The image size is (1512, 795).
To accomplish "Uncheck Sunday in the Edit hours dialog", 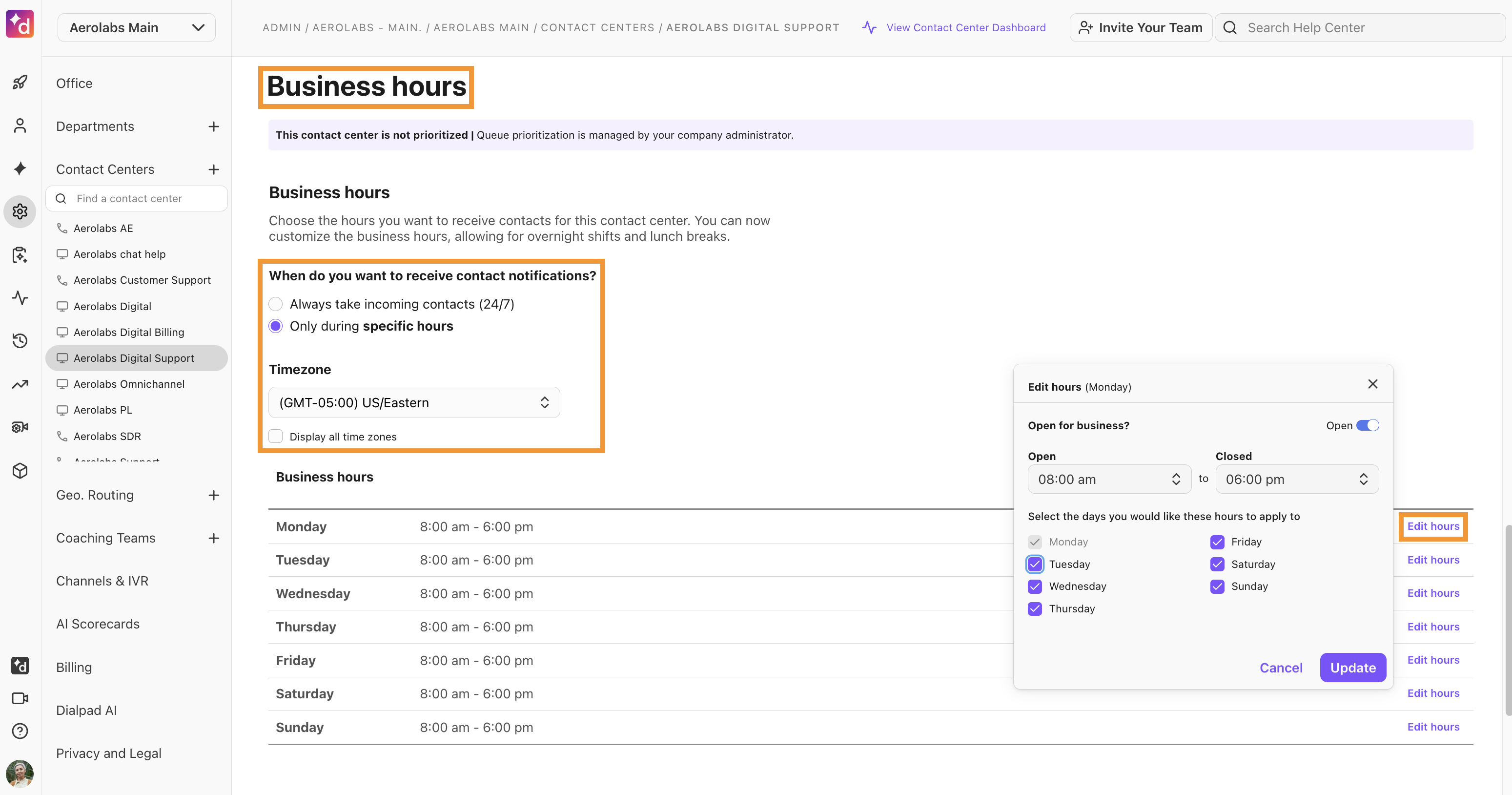I will pyautogui.click(x=1217, y=586).
